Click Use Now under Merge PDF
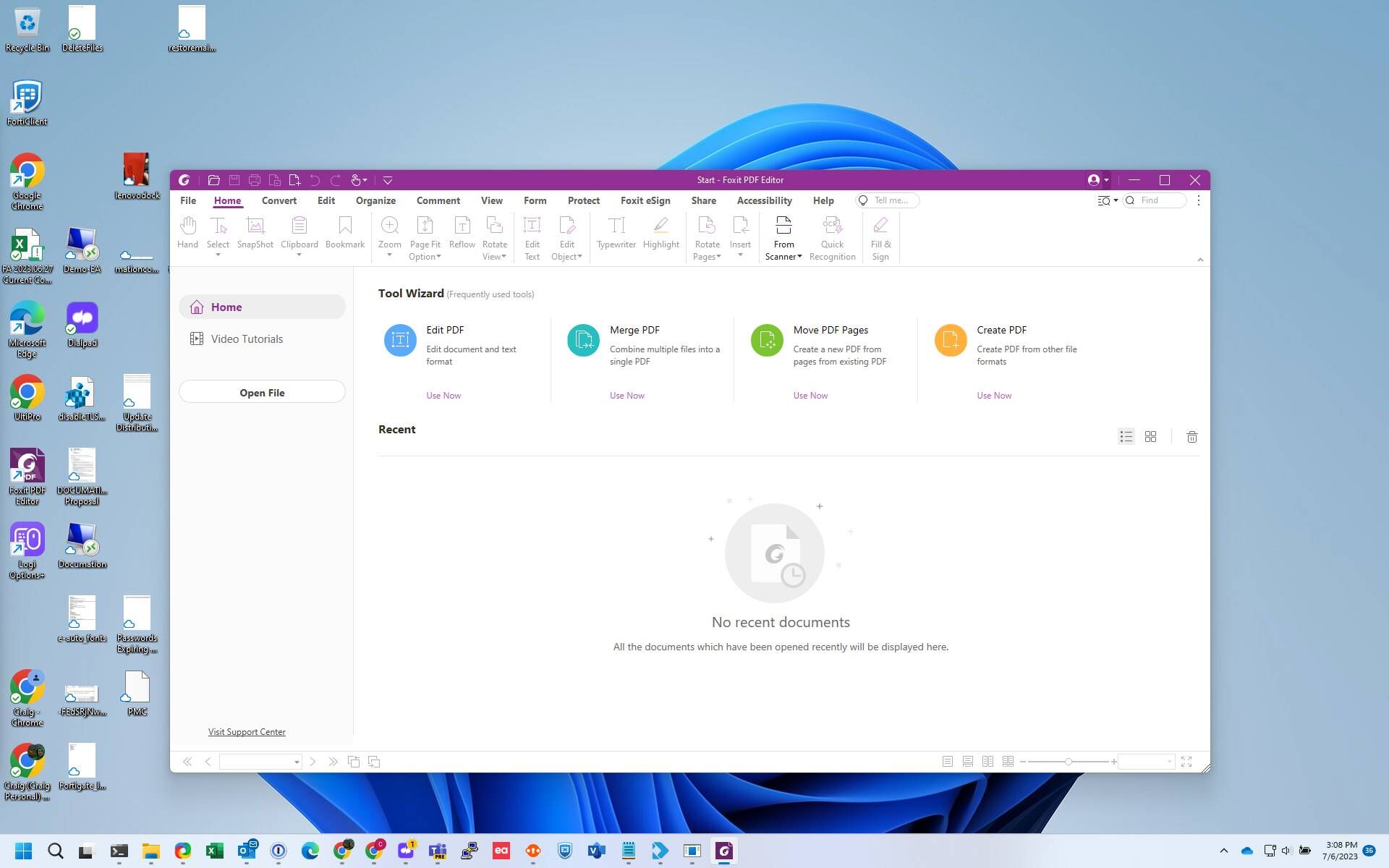Screen dimensions: 1389x868 pos(627,396)
